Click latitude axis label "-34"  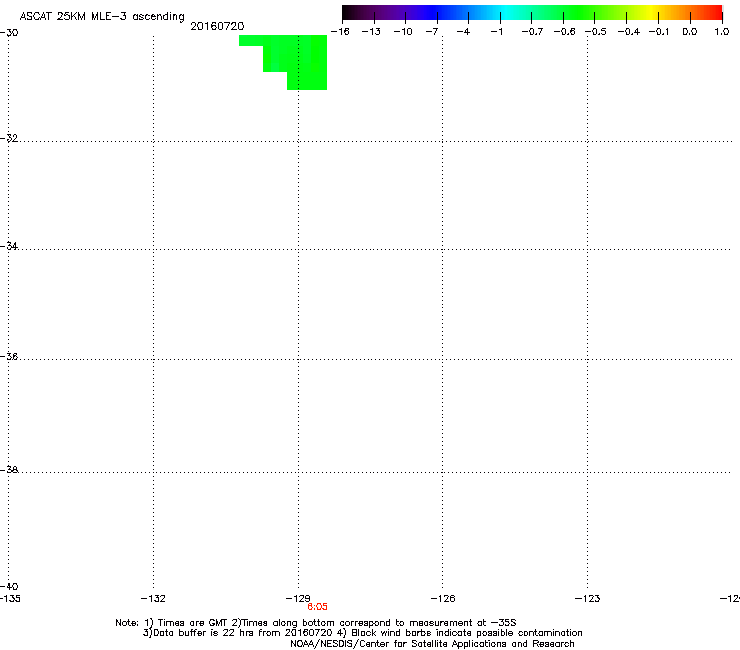pos(9,246)
